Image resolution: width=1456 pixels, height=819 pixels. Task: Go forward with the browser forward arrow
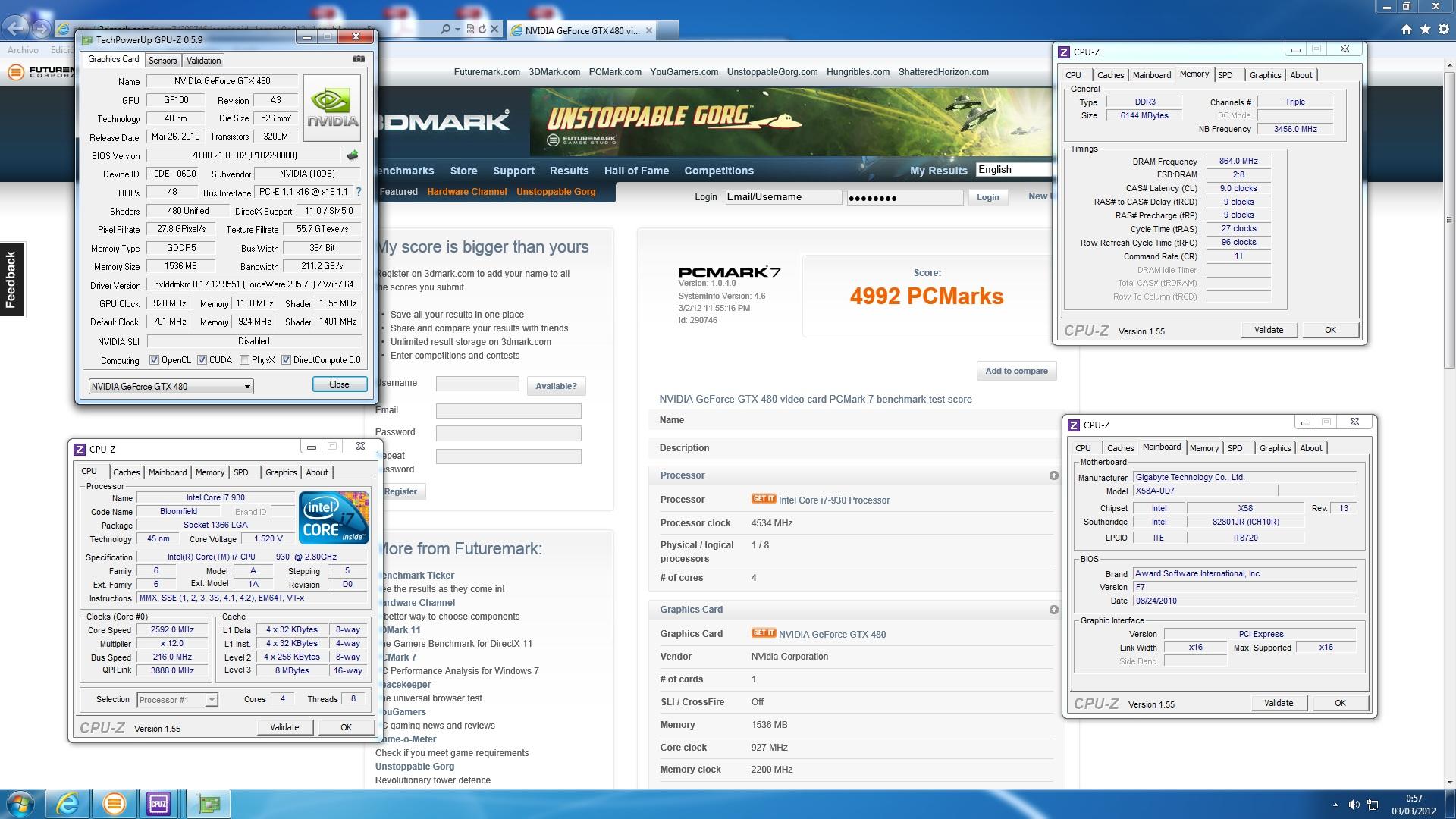pyautogui.click(x=42, y=29)
